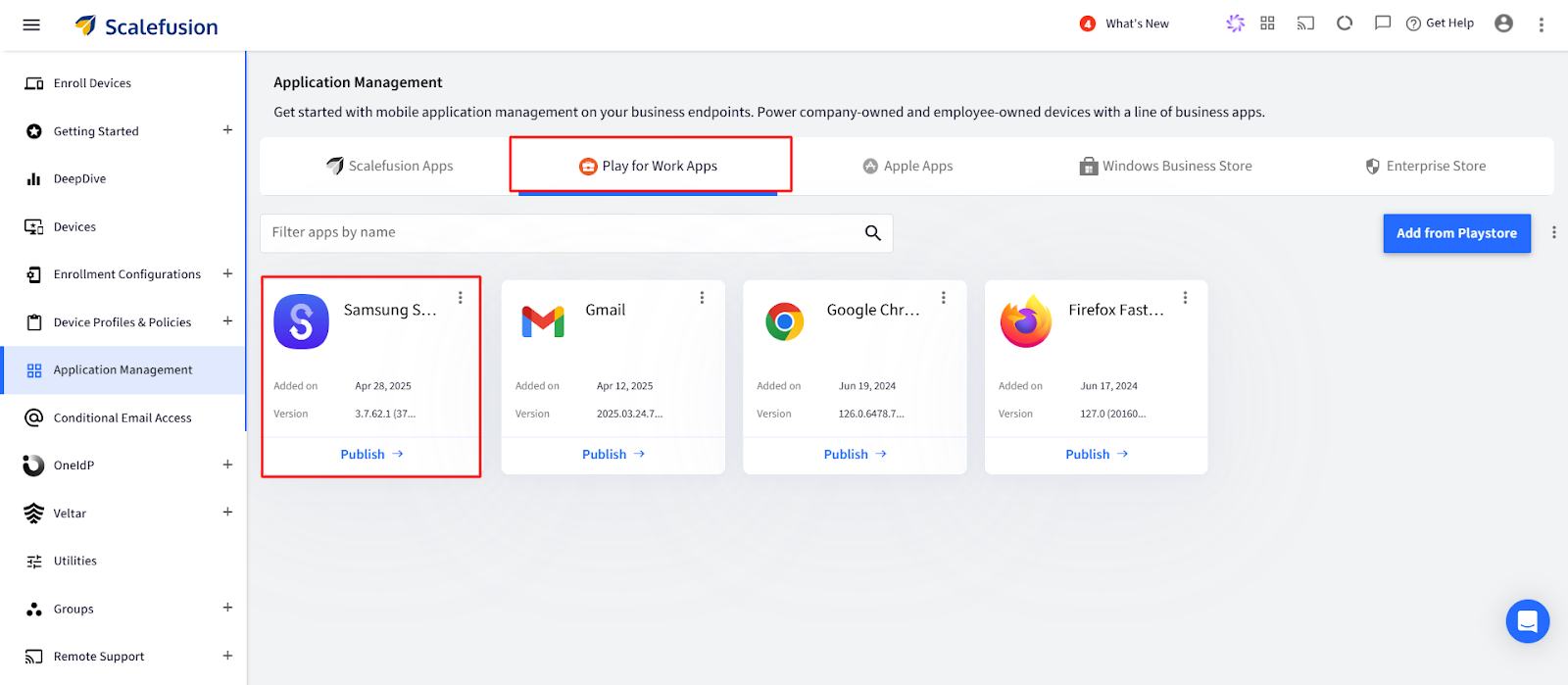
Task: Switch to Apple Apps tab
Action: [x=907, y=167]
